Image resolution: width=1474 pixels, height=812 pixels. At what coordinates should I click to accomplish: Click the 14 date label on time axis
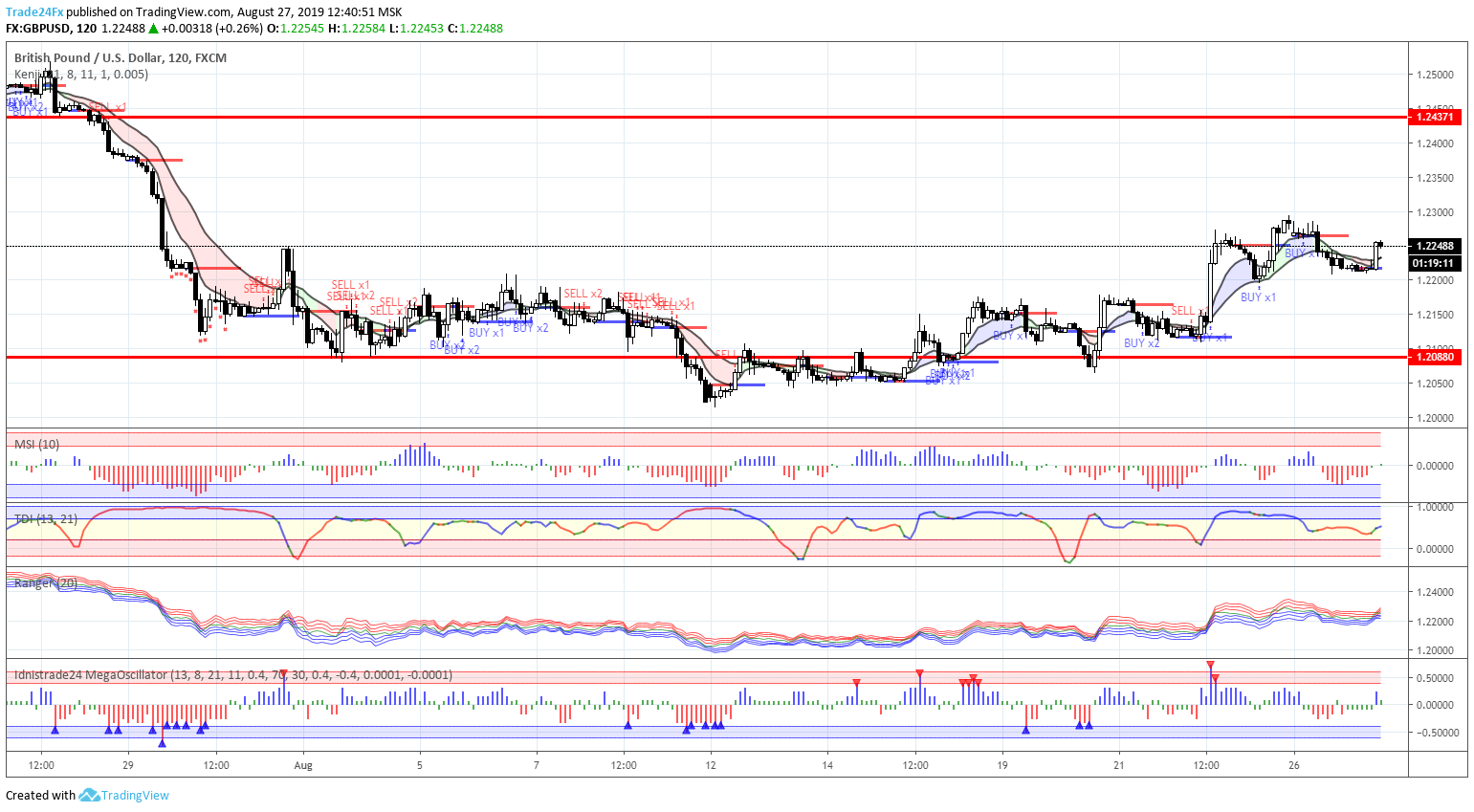[827, 765]
